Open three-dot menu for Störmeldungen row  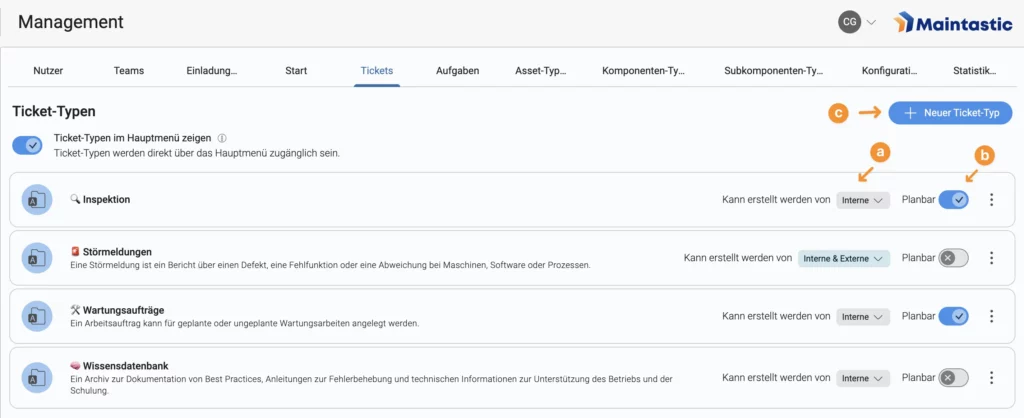click(991, 258)
